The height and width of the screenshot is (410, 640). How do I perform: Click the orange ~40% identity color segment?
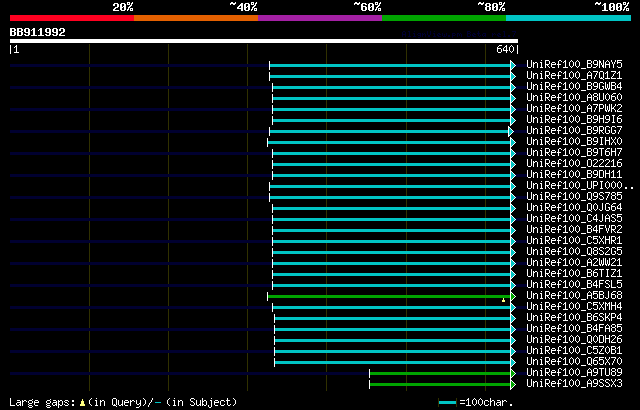point(196,18)
